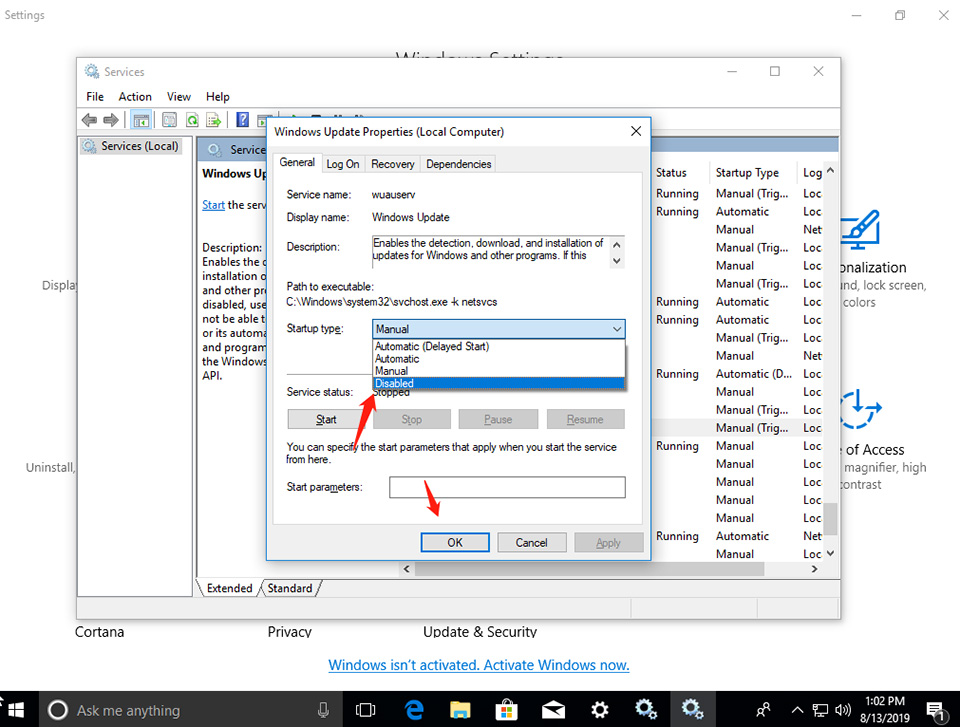Choose Manual in the startup type list
This screenshot has height=727, width=960.
[498, 371]
